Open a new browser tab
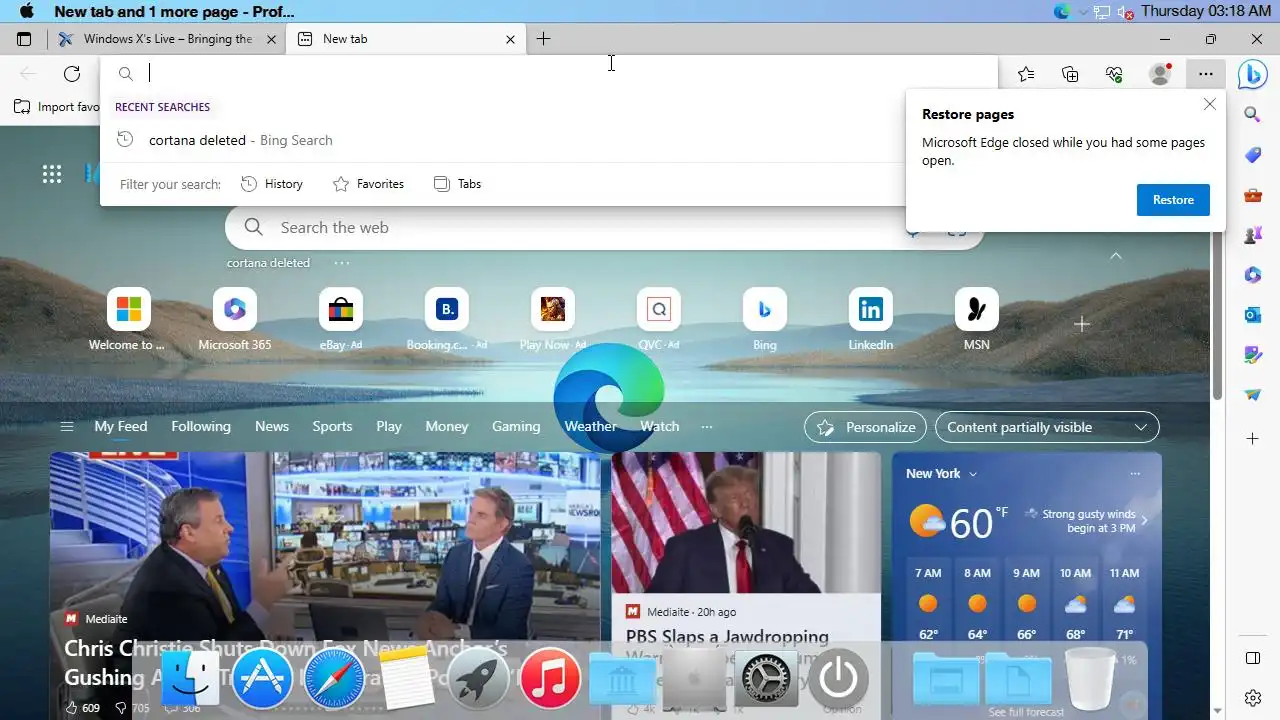 tap(543, 39)
